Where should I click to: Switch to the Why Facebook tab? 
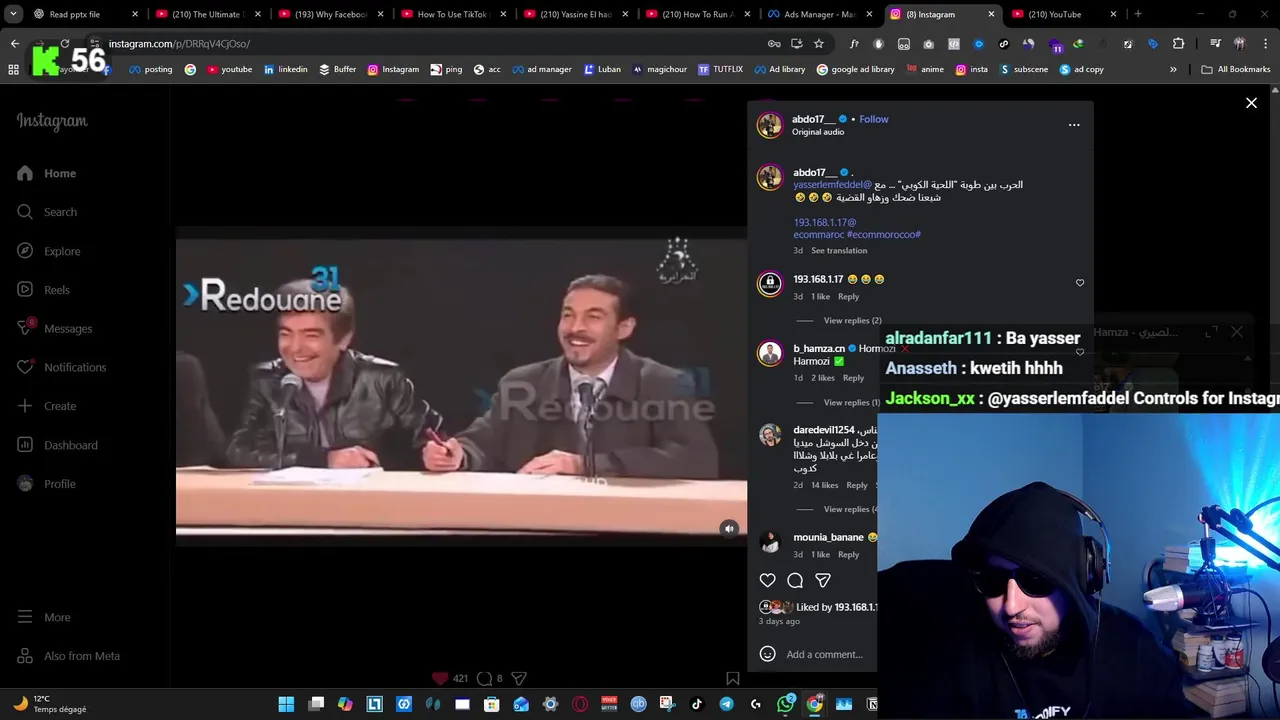click(x=330, y=14)
